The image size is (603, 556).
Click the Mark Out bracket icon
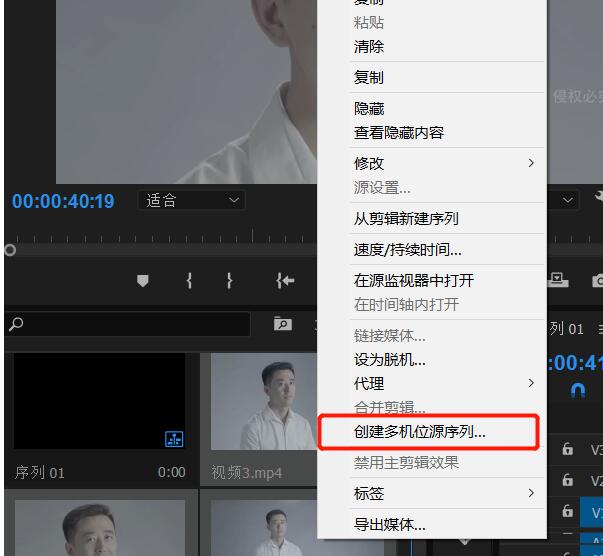(x=230, y=281)
